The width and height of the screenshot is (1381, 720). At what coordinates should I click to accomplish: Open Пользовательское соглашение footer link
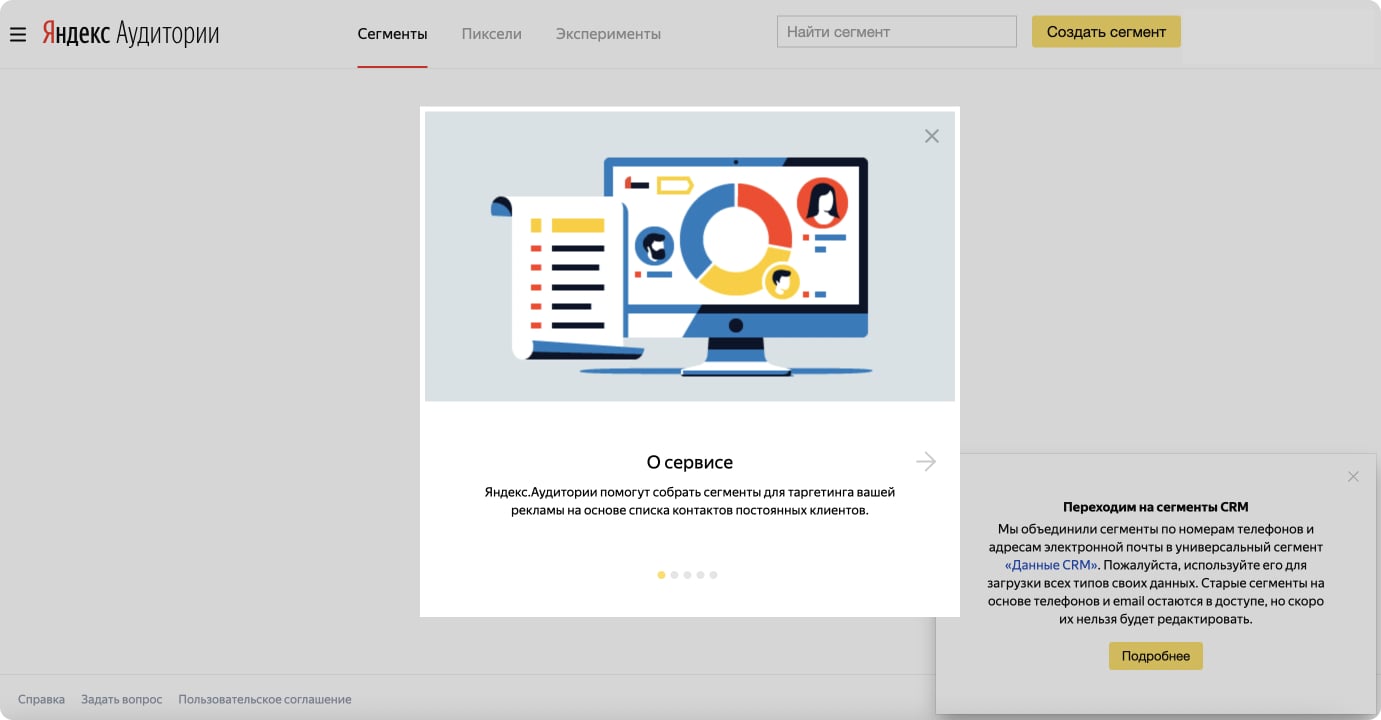265,699
